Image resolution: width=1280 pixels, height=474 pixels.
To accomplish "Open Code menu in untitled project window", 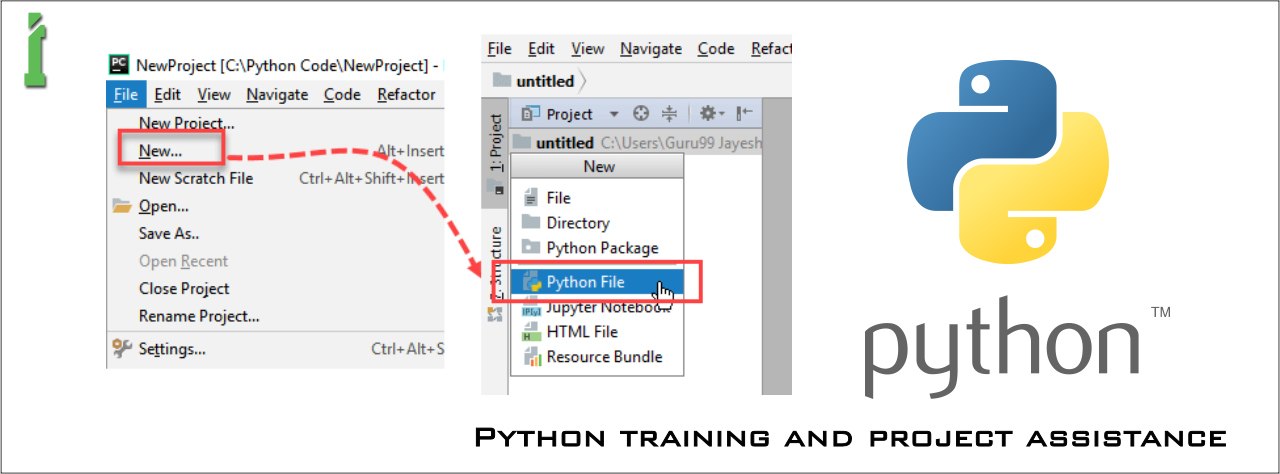I will coord(716,48).
